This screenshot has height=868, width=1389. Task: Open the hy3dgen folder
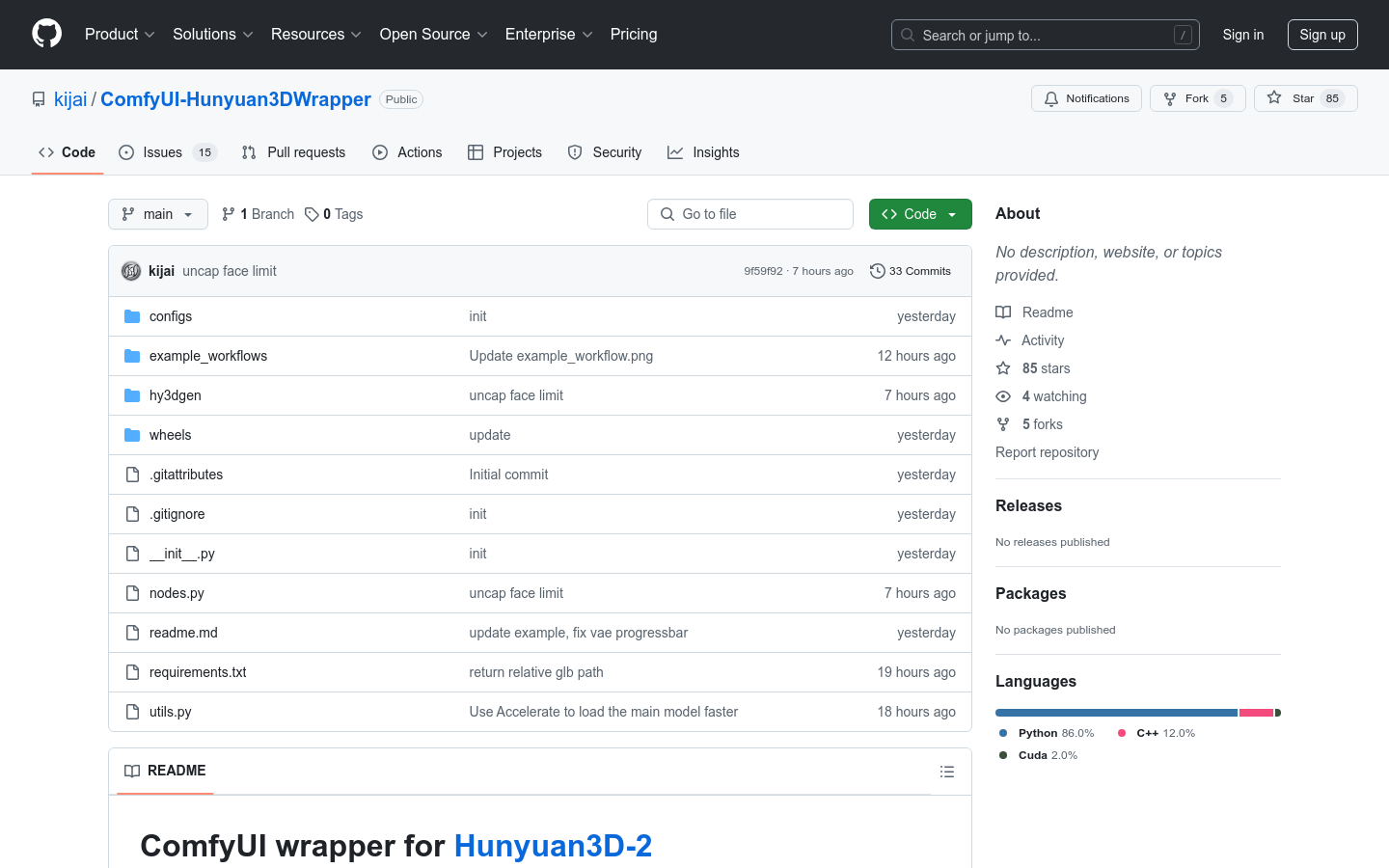[x=176, y=395]
